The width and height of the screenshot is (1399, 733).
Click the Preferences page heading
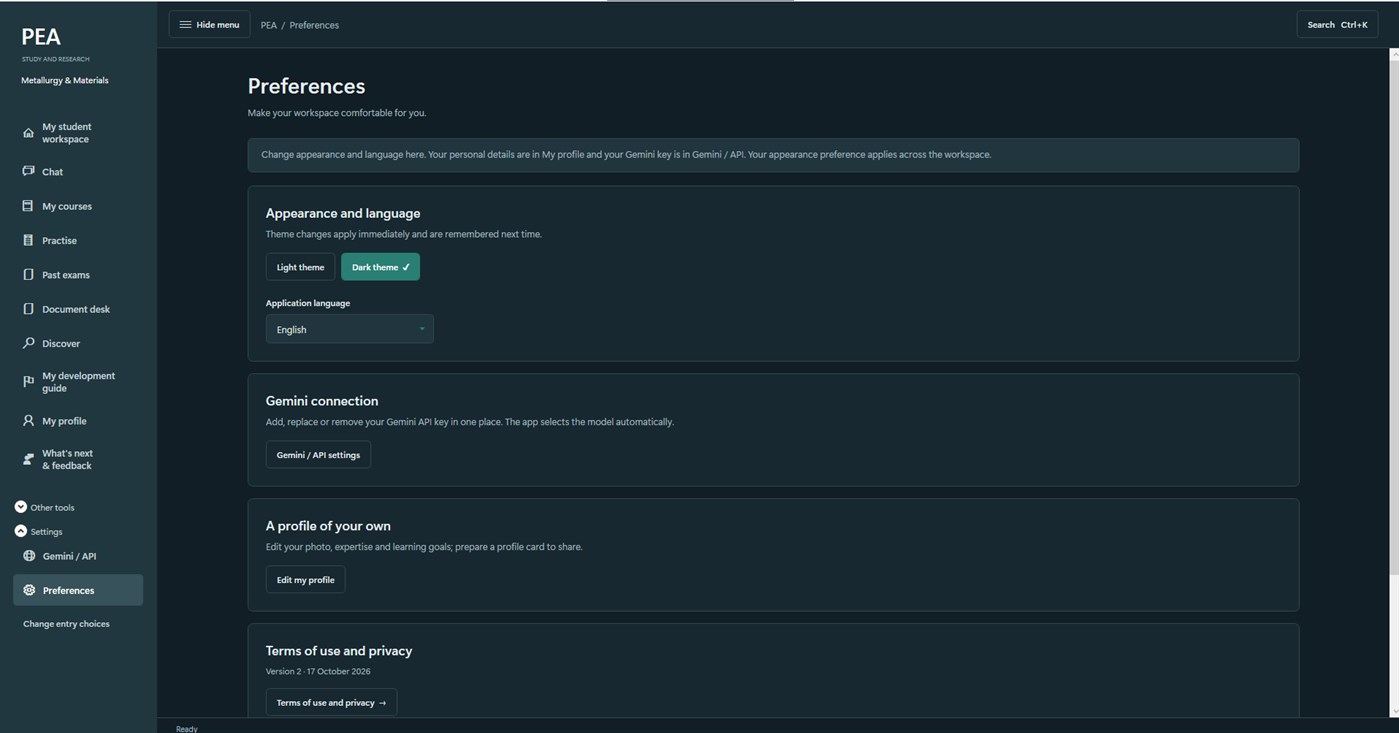coord(306,86)
